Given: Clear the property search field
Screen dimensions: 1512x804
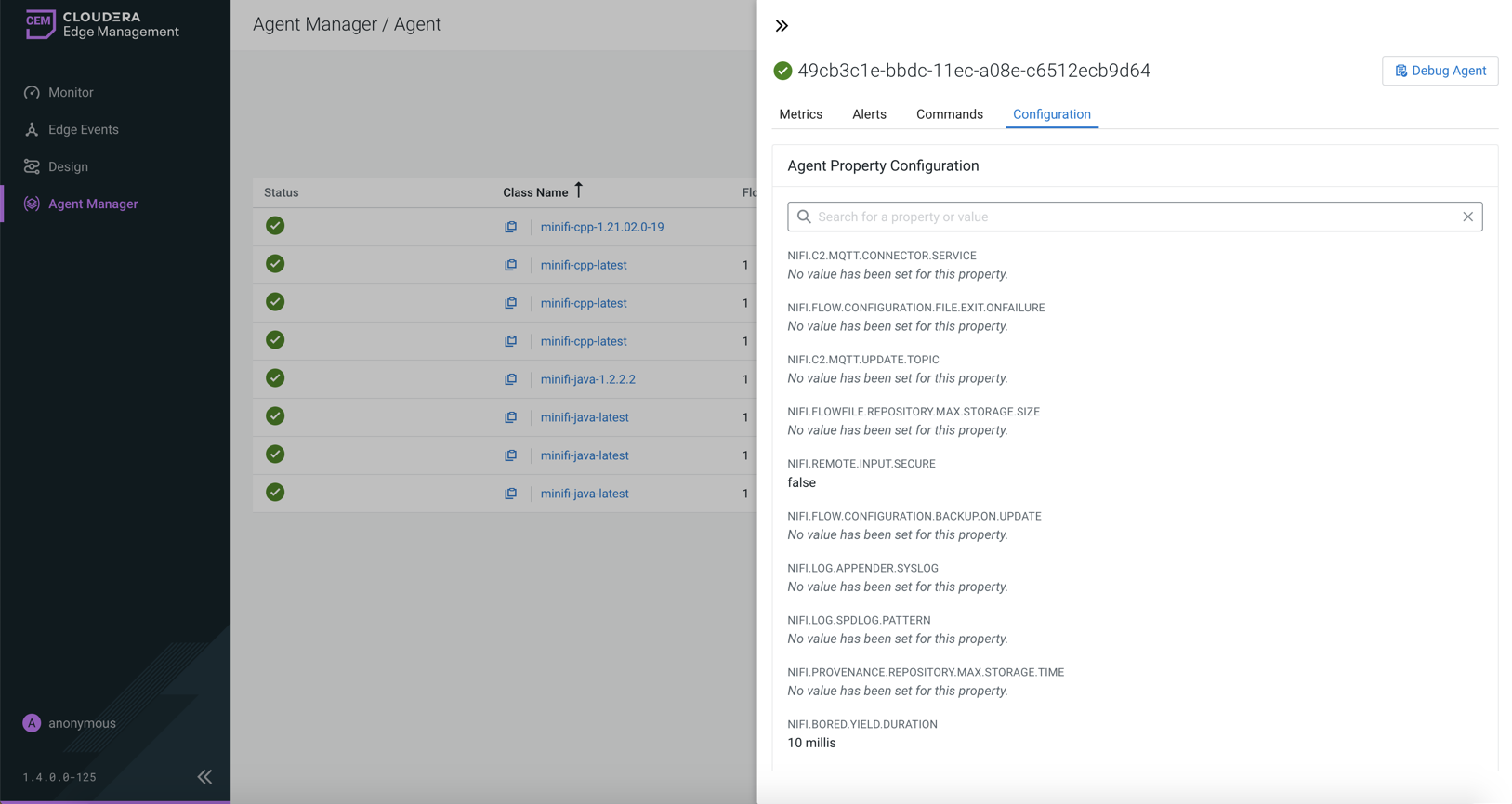Looking at the screenshot, I should coord(1467,217).
